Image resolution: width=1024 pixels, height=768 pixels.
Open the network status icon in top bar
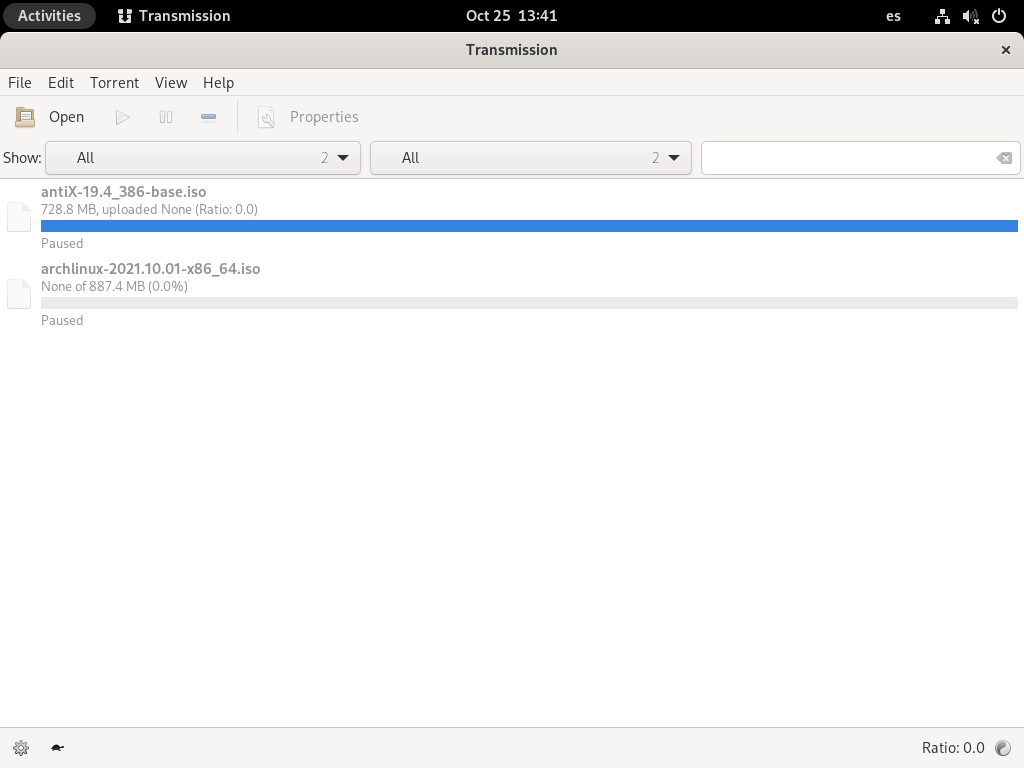942,16
